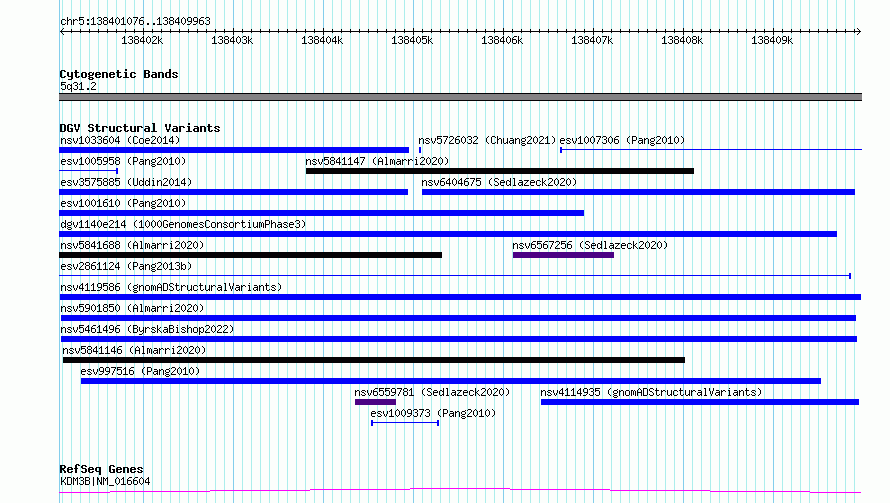Select the nsv6559781 purple variant bar
Viewport: 890px width, 503px height.
375,402
